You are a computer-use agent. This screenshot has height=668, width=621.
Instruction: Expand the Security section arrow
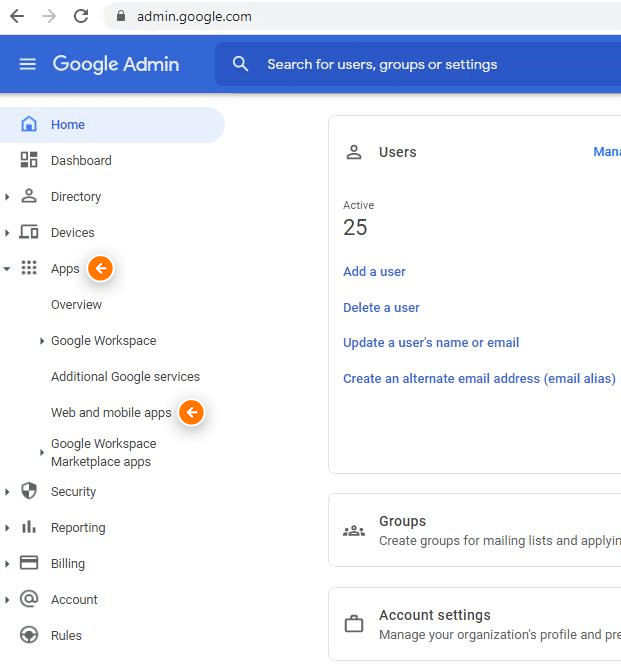[x=7, y=492]
